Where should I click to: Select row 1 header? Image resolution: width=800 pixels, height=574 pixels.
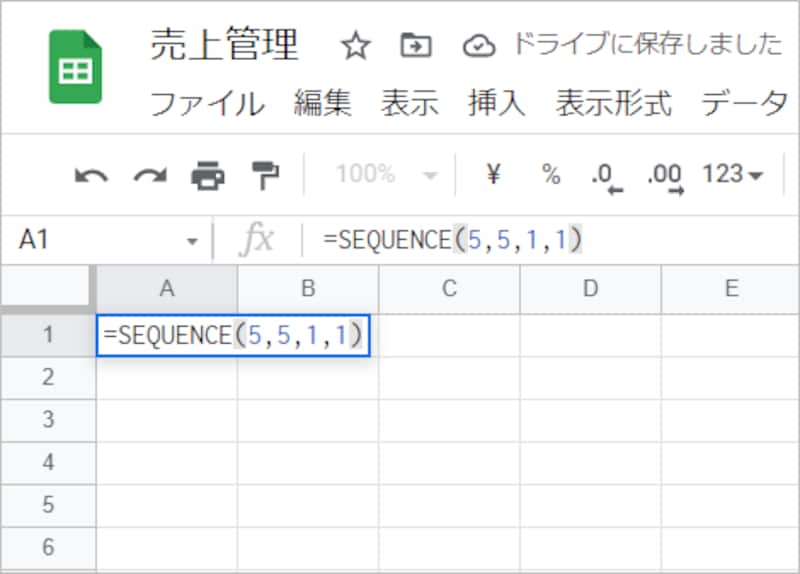coord(48,335)
